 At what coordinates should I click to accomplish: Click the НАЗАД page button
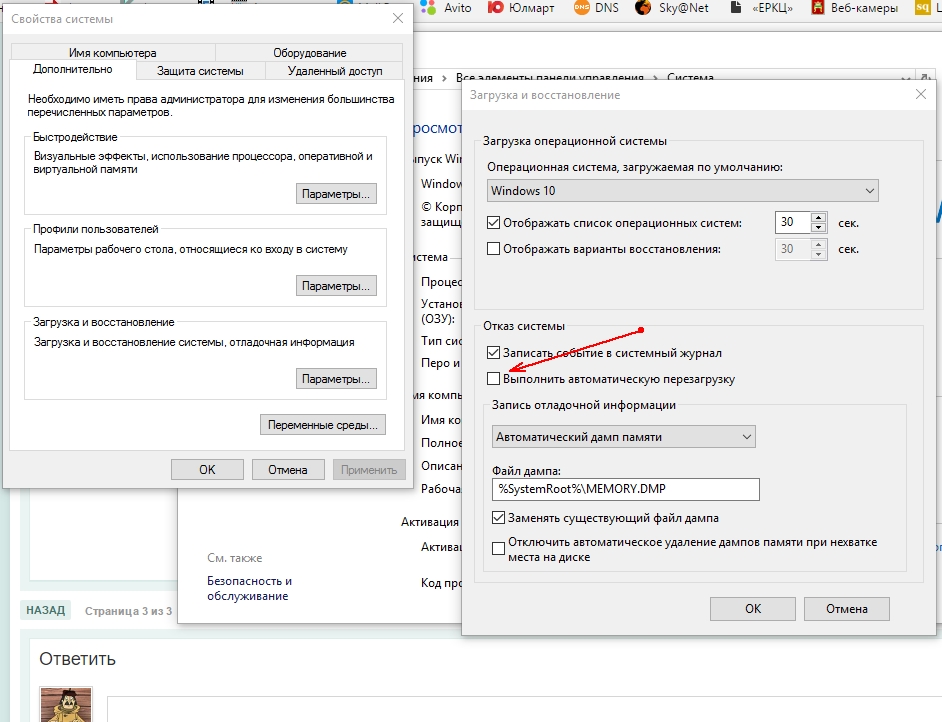click(x=46, y=610)
